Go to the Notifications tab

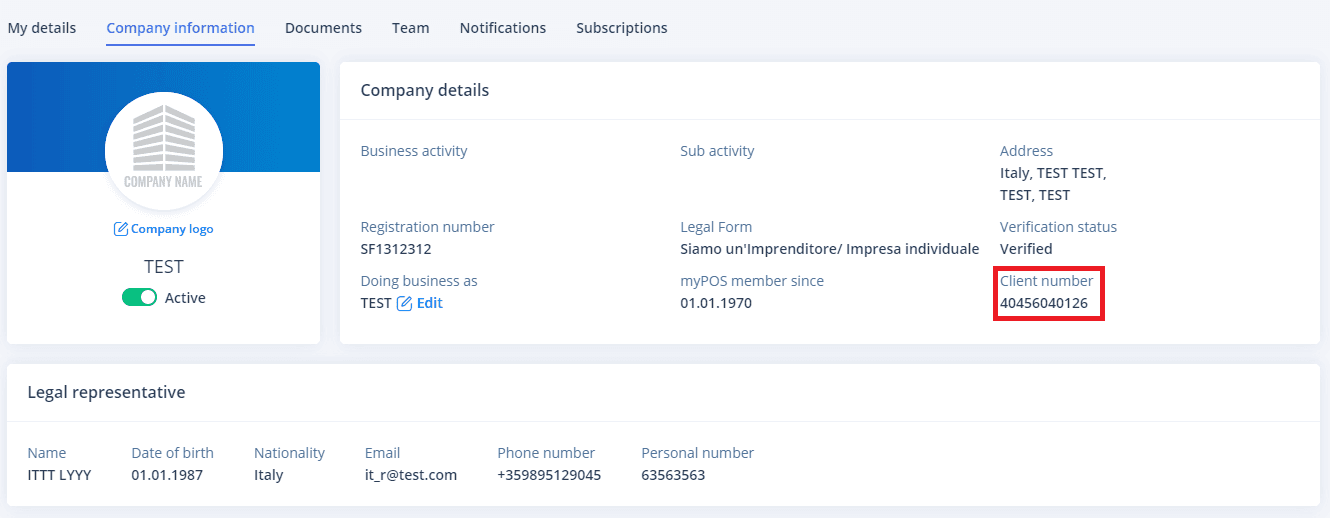click(503, 28)
